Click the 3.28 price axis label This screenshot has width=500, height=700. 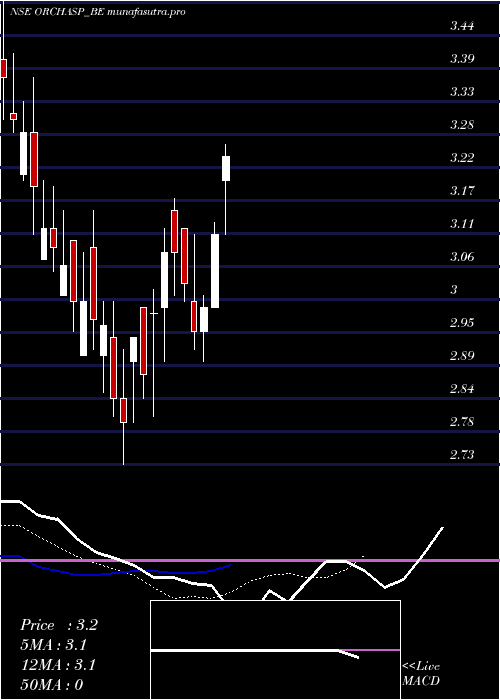coord(462,125)
